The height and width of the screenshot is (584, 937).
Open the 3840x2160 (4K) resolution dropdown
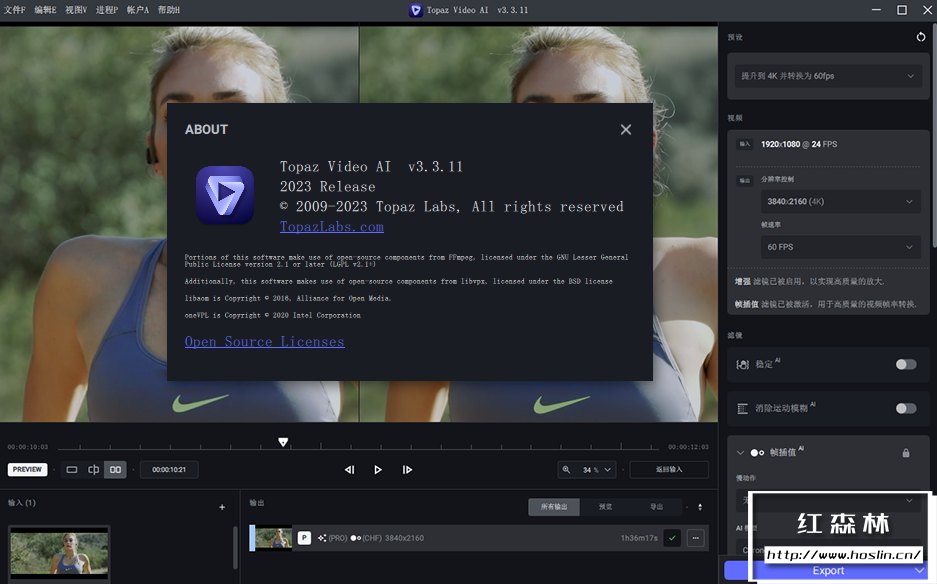[840, 201]
